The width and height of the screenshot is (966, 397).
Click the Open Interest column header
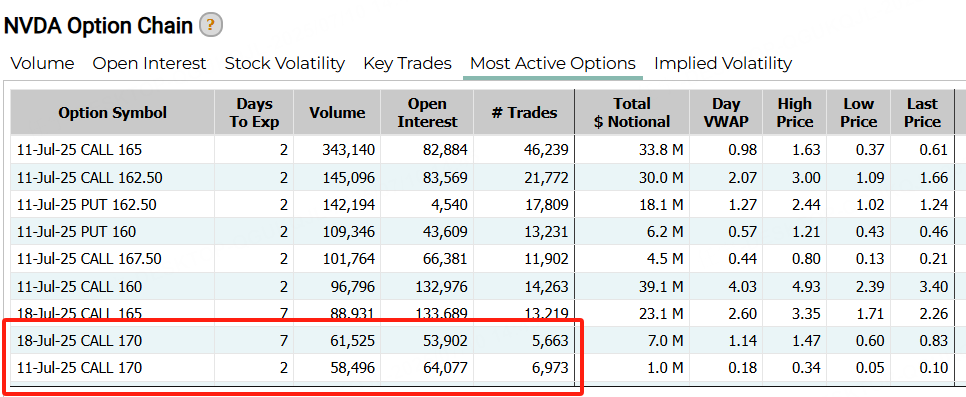point(428,113)
